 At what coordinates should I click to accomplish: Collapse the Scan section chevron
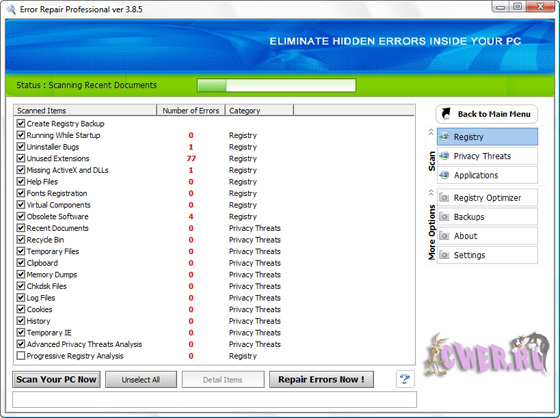click(431, 132)
